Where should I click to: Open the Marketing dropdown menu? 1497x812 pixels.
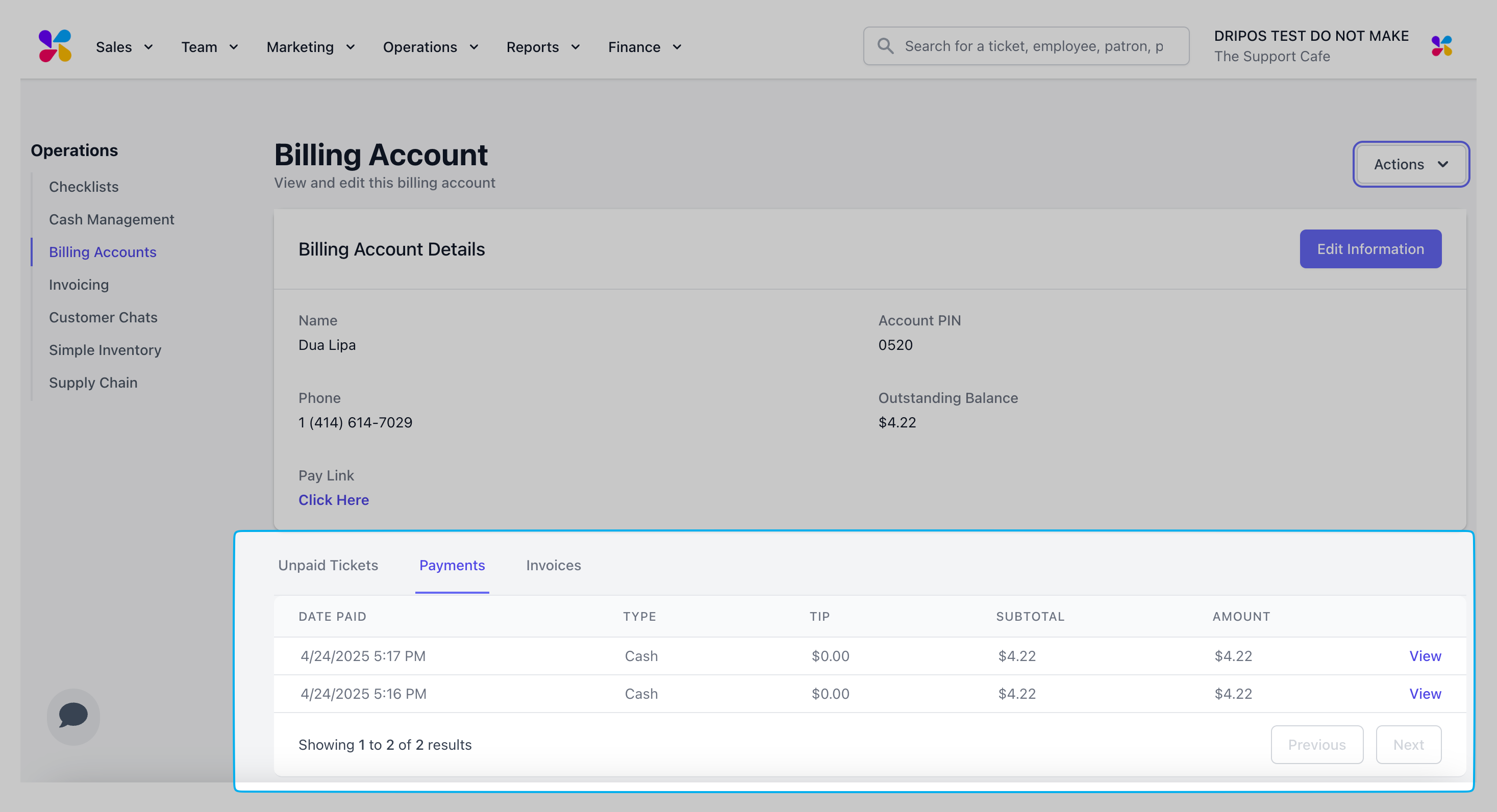click(310, 47)
